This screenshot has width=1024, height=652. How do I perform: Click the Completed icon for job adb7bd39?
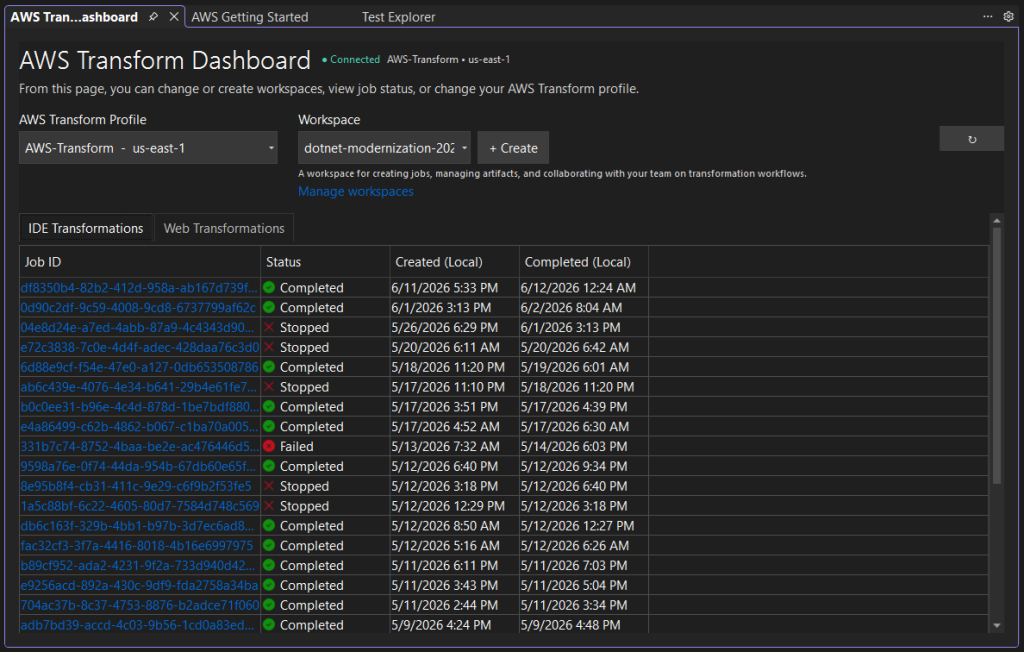coord(269,625)
